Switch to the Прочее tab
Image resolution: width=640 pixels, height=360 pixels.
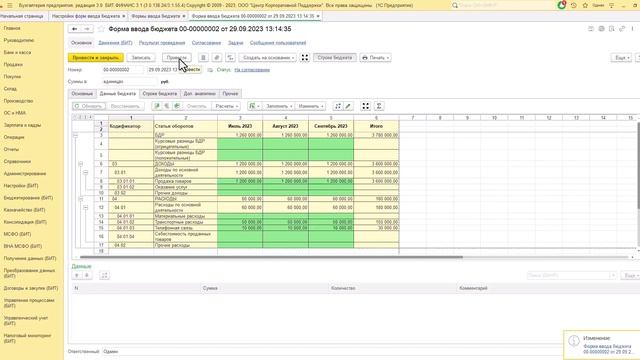230,93
